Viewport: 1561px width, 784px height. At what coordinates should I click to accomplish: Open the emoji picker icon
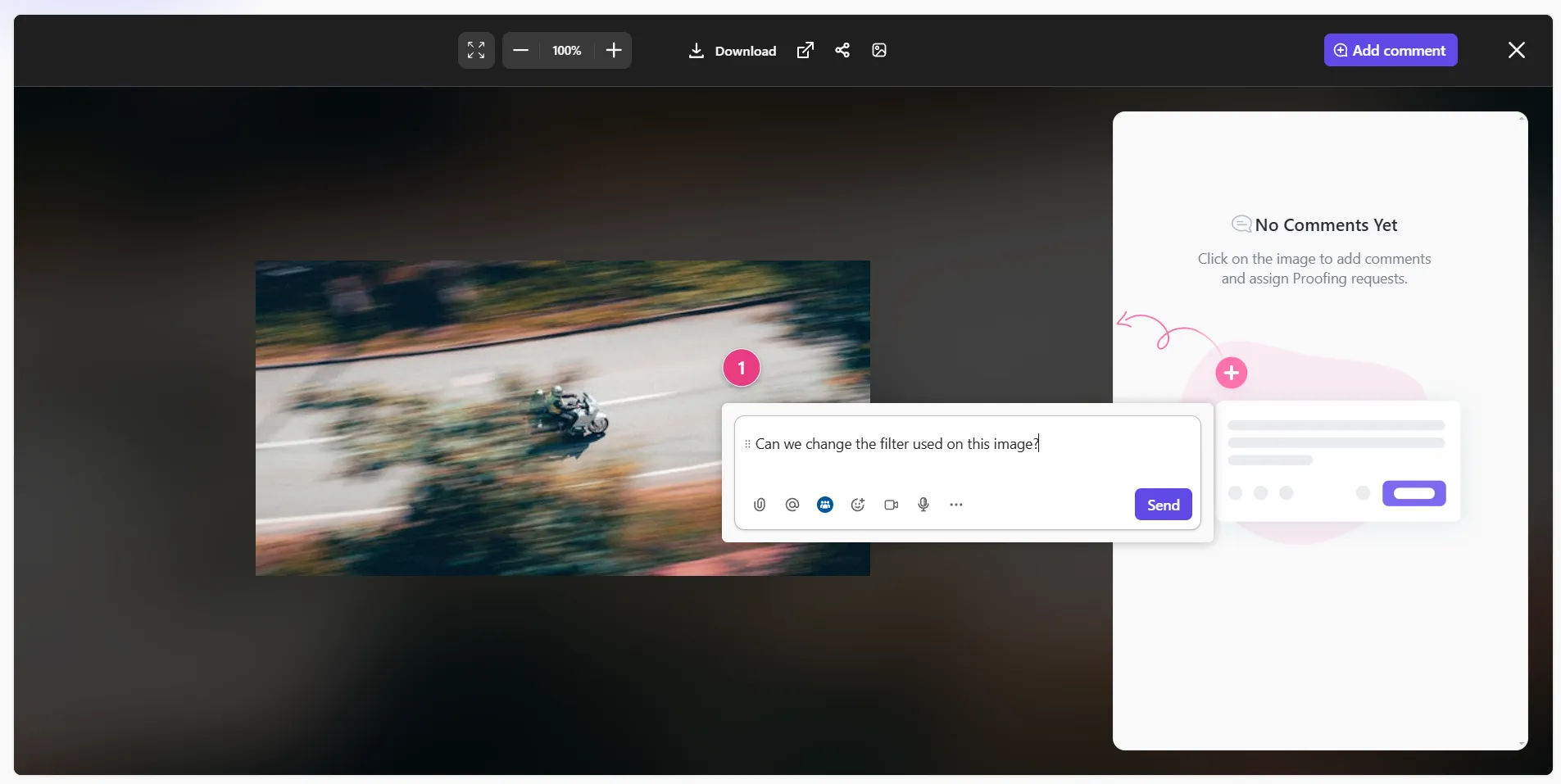(858, 505)
